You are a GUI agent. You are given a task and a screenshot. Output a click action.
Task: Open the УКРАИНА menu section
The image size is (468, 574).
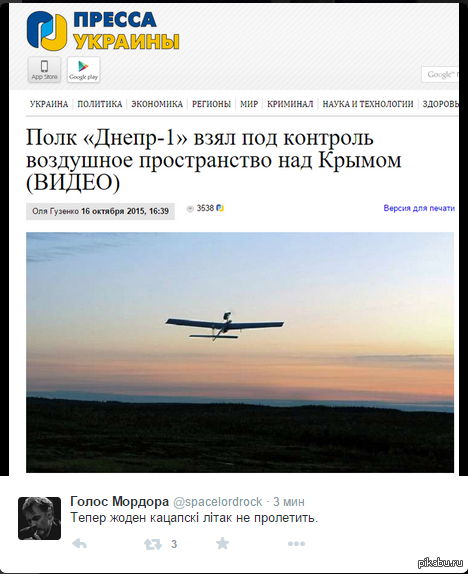coord(49,104)
